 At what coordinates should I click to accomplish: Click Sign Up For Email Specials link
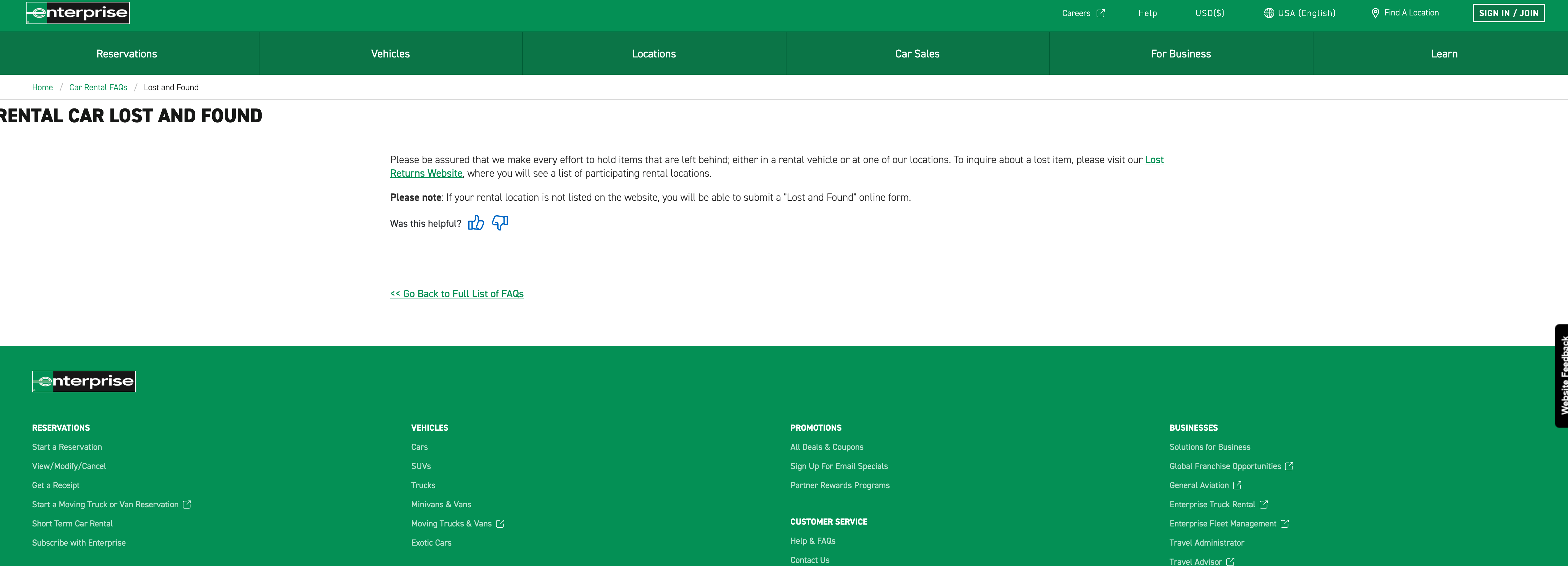839,466
